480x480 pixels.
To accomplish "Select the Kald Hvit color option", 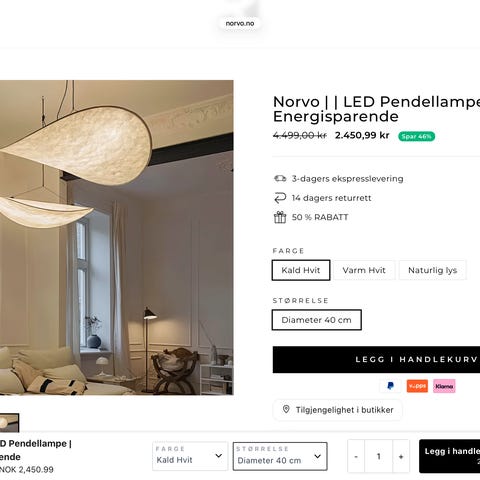I will (301, 270).
